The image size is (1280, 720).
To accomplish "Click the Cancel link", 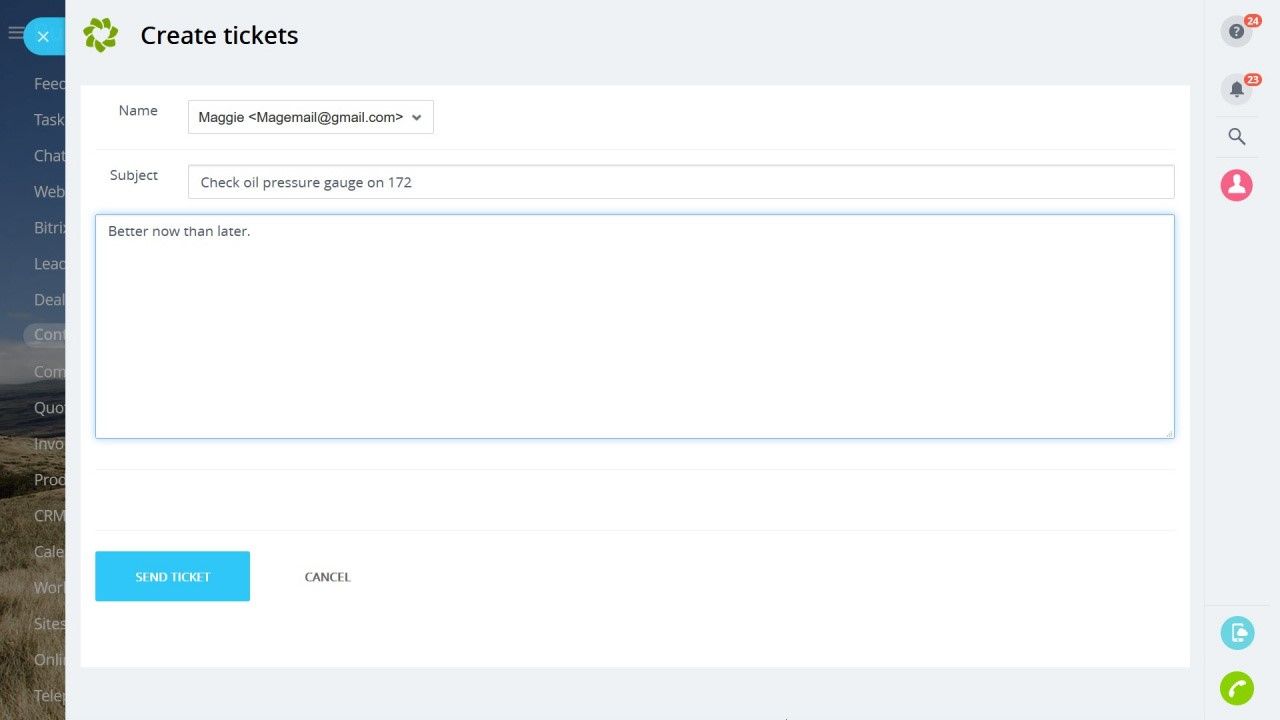I will 327,577.
